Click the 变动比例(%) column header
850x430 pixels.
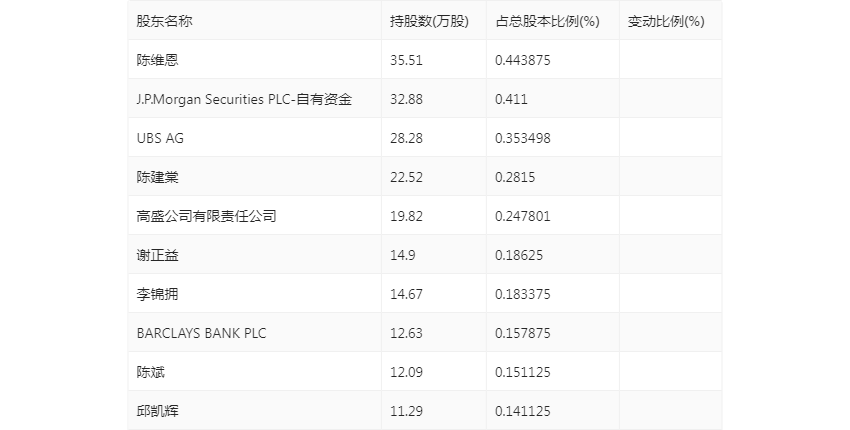coord(666,21)
